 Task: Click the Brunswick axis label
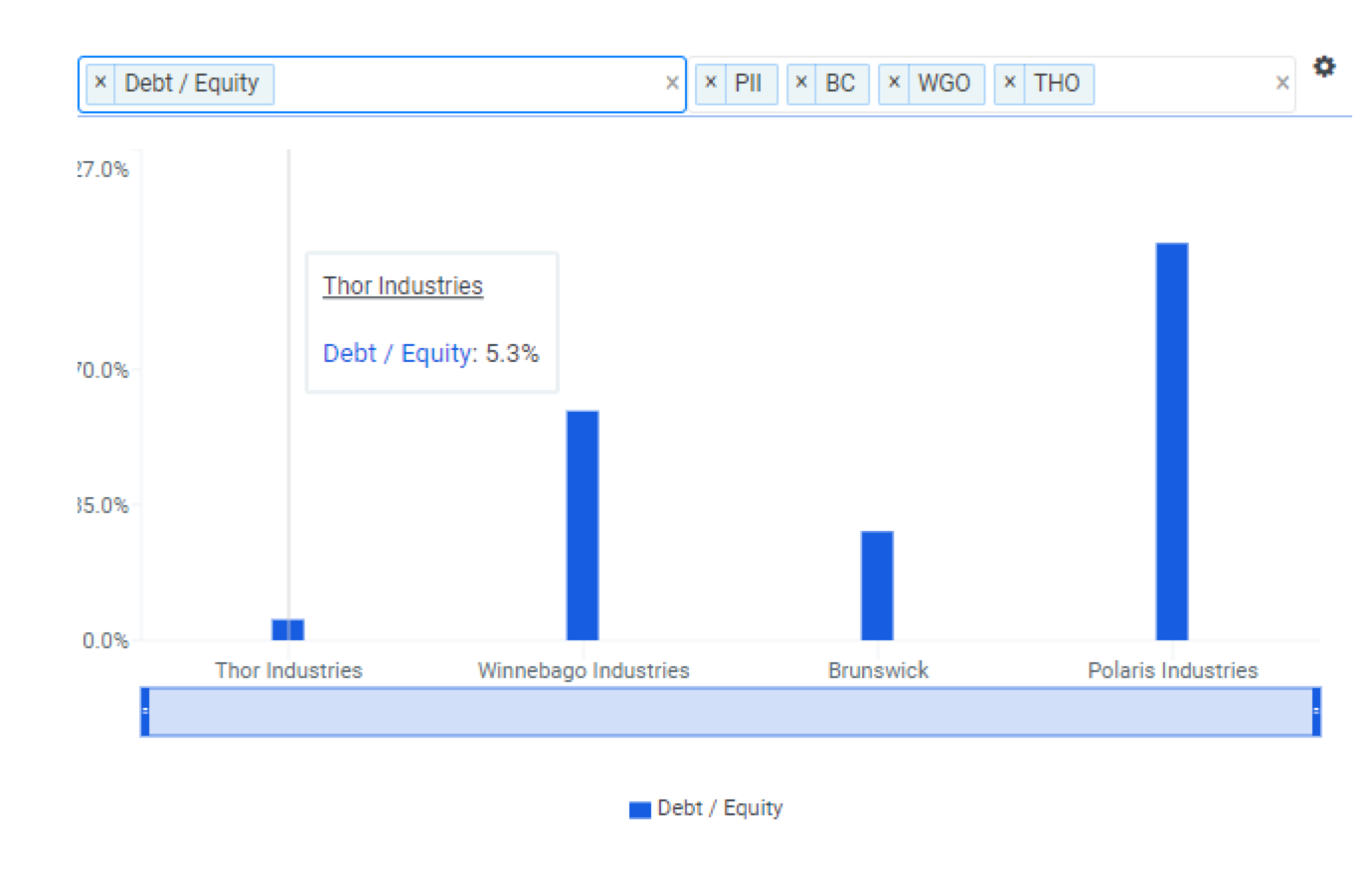tap(878, 670)
